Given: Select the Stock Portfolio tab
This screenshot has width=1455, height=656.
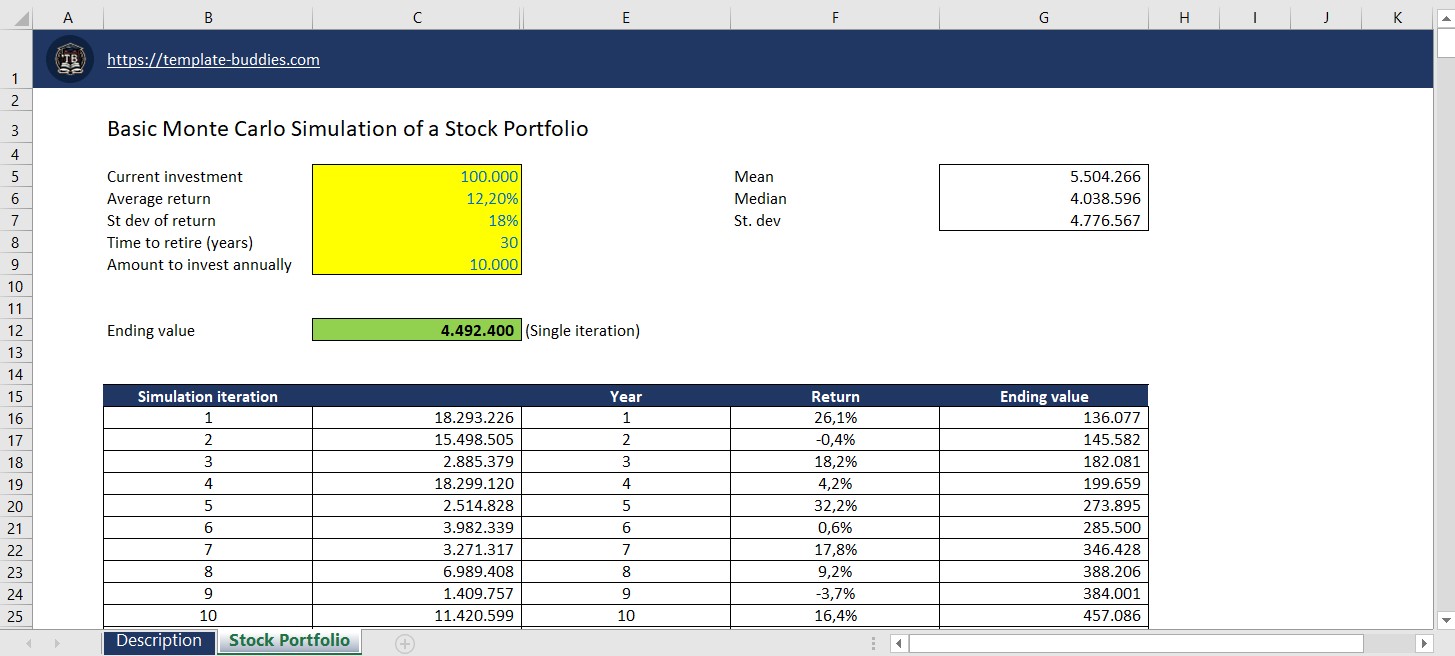Looking at the screenshot, I should [x=289, y=641].
